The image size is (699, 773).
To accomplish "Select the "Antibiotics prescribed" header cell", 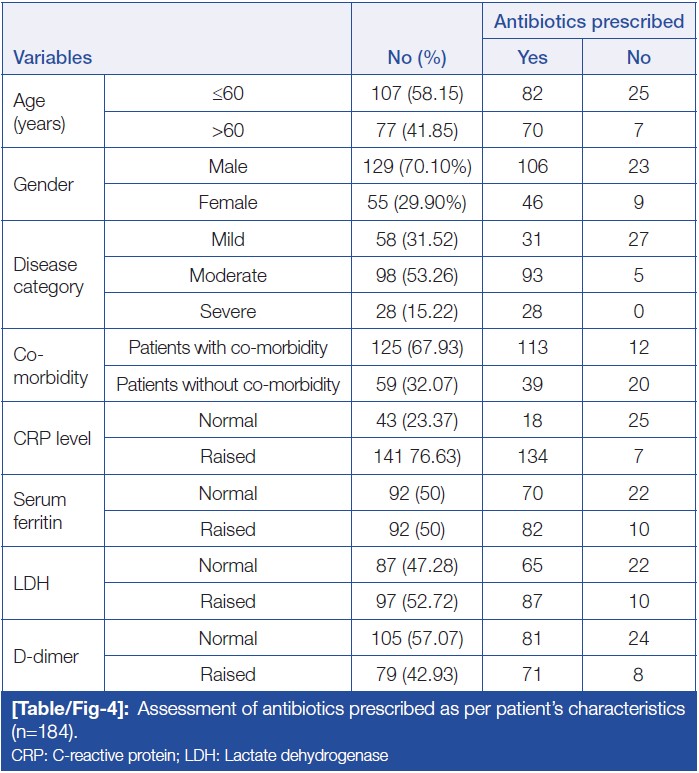I will [588, 22].
